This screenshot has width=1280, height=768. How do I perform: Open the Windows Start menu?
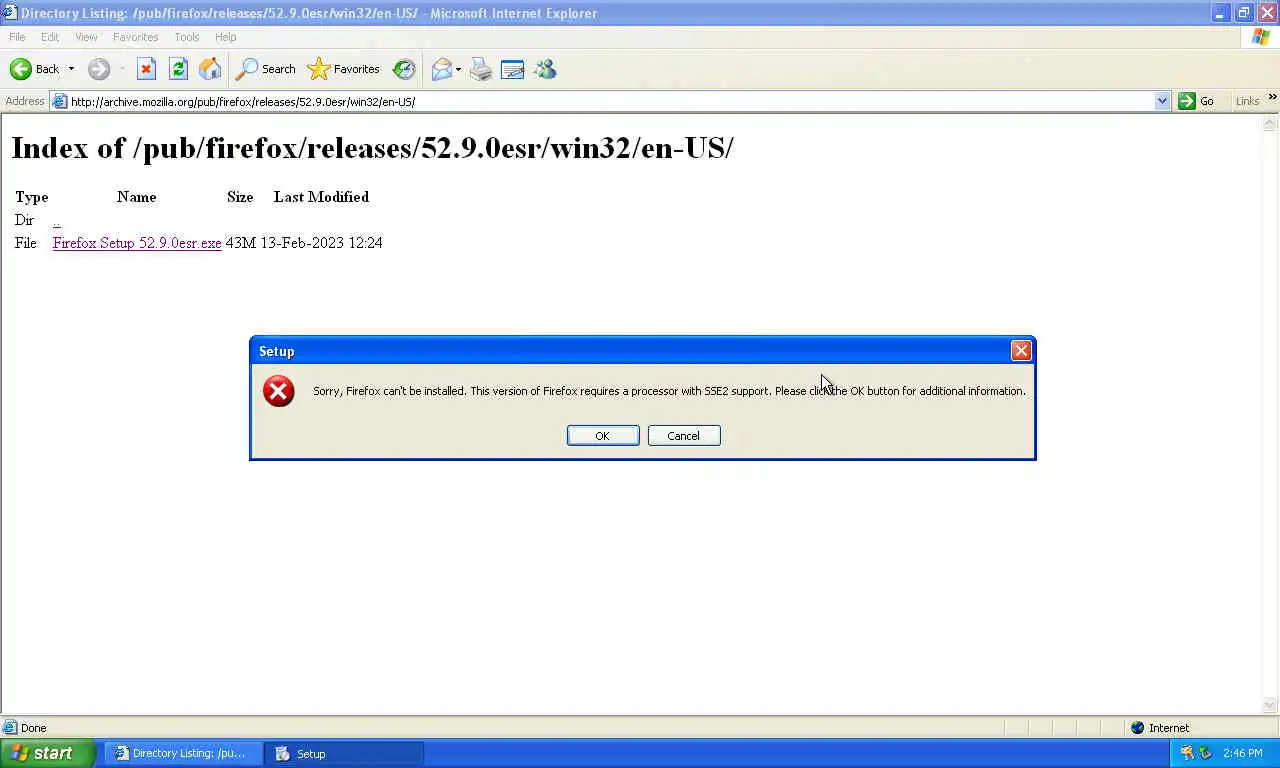click(48, 753)
